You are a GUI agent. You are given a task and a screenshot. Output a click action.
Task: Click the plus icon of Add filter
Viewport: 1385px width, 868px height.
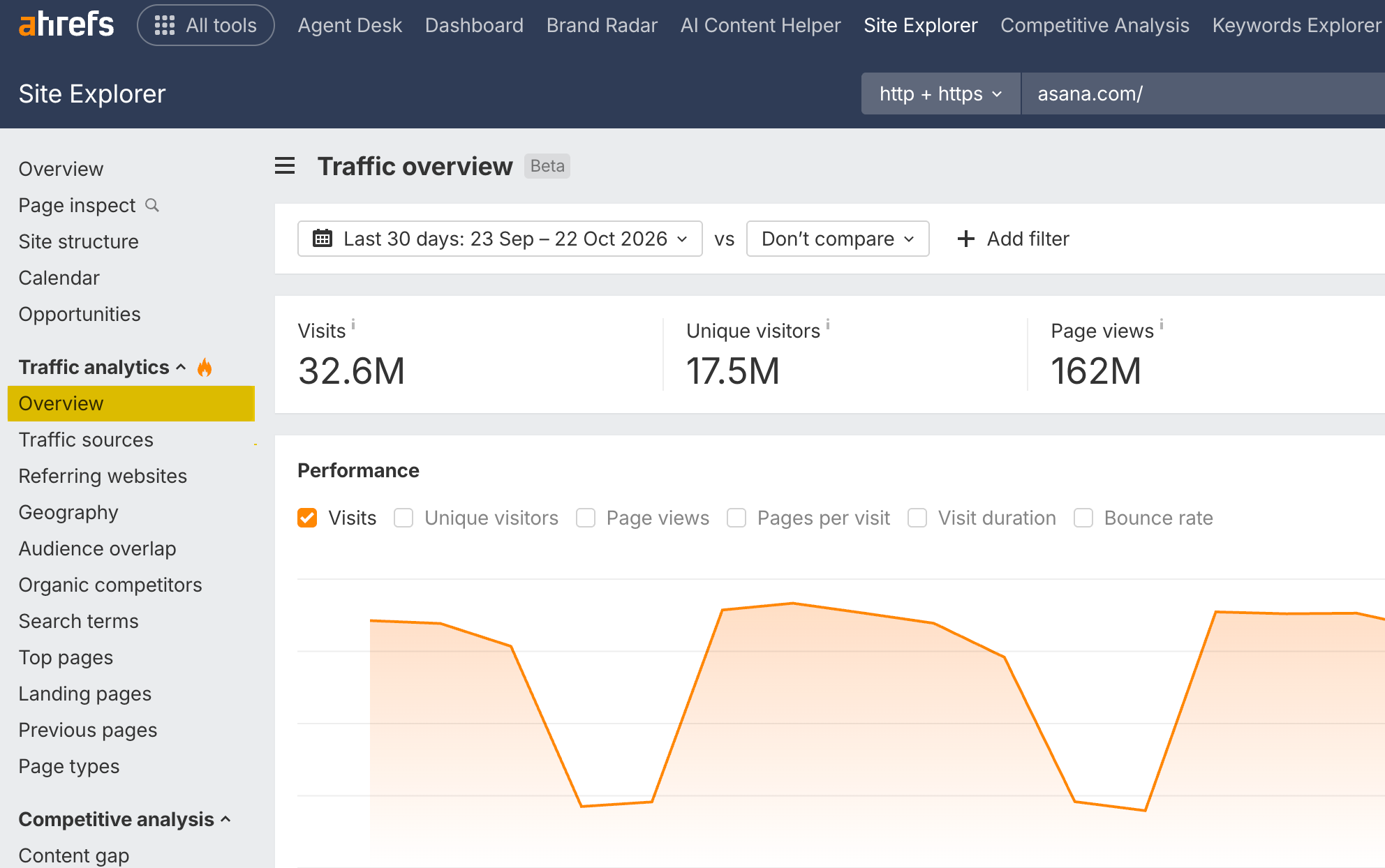(966, 239)
